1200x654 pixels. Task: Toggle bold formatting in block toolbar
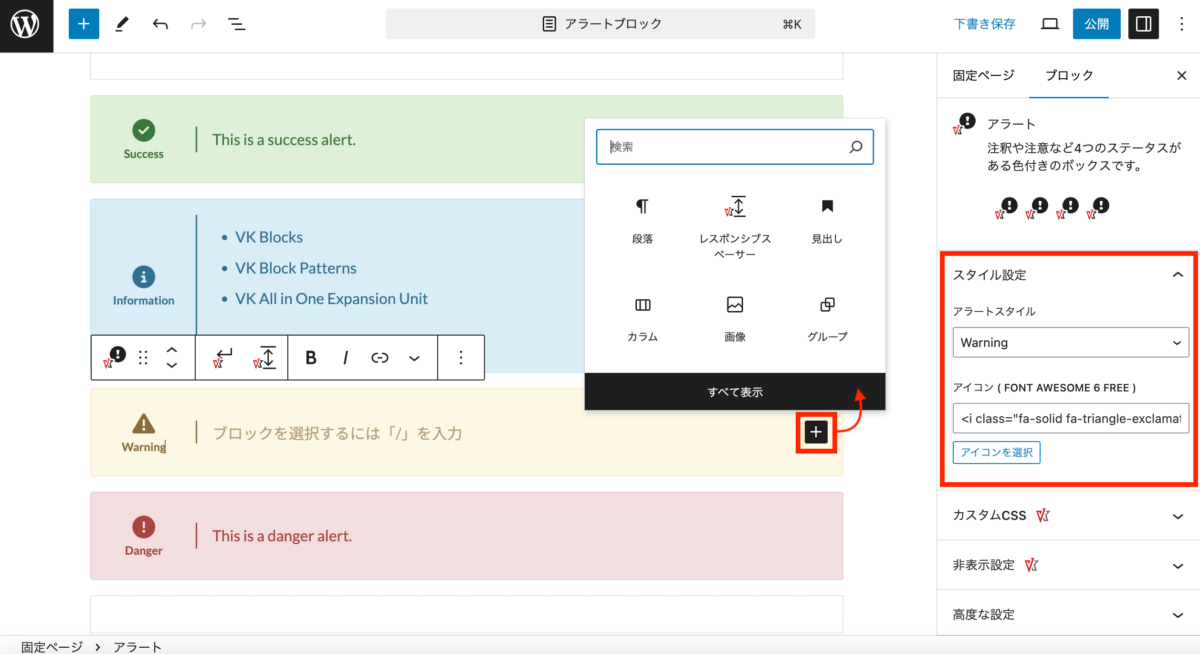tap(311, 357)
